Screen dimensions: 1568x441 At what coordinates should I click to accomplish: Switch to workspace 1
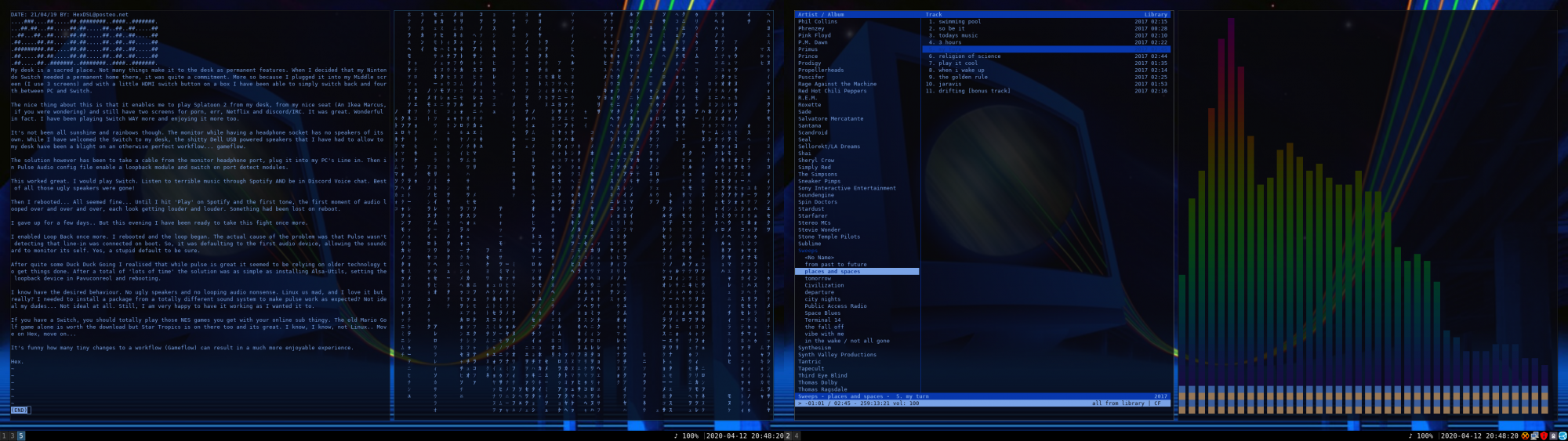[x=4, y=436]
